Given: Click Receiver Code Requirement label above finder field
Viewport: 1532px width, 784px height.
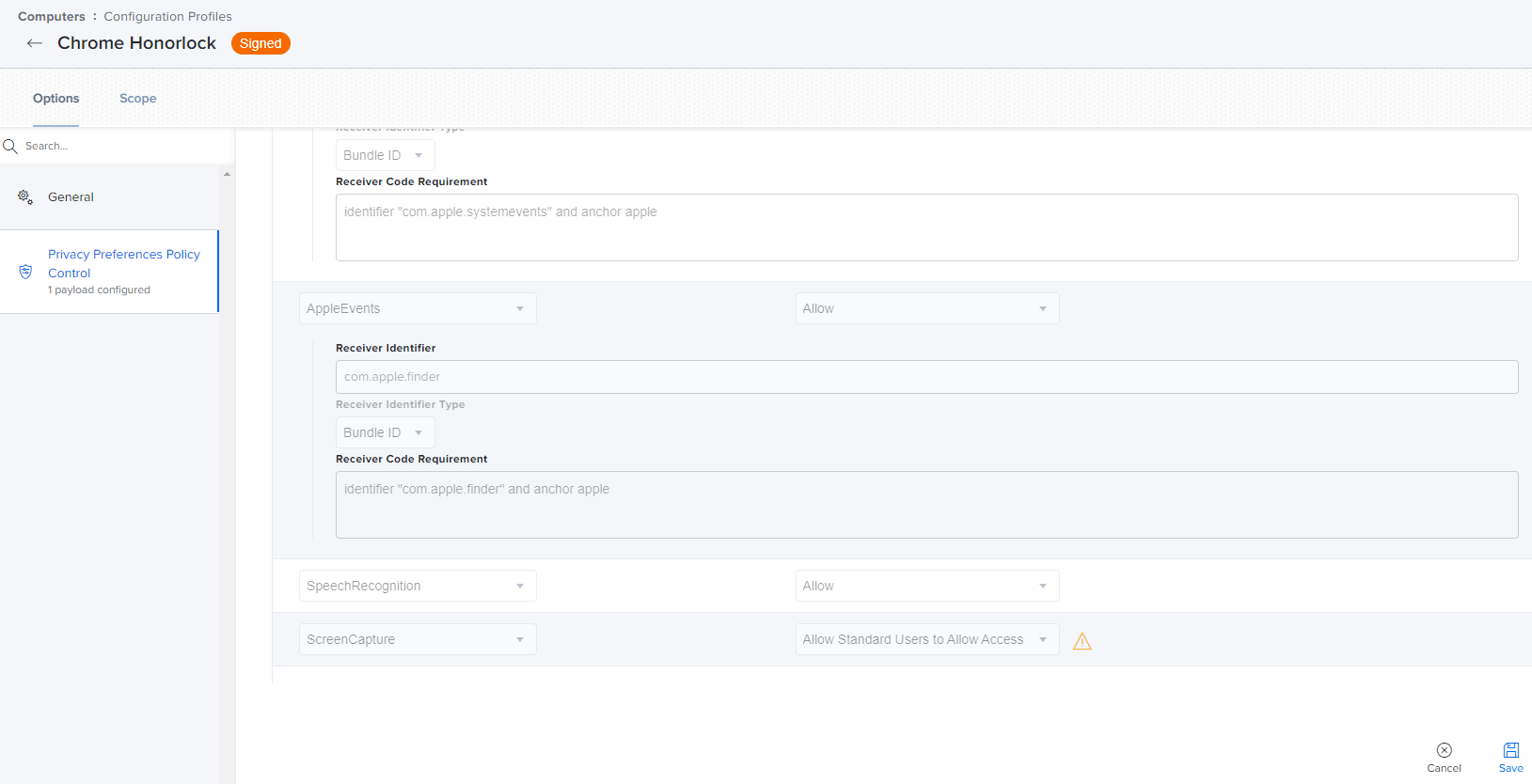Looking at the screenshot, I should (x=412, y=459).
